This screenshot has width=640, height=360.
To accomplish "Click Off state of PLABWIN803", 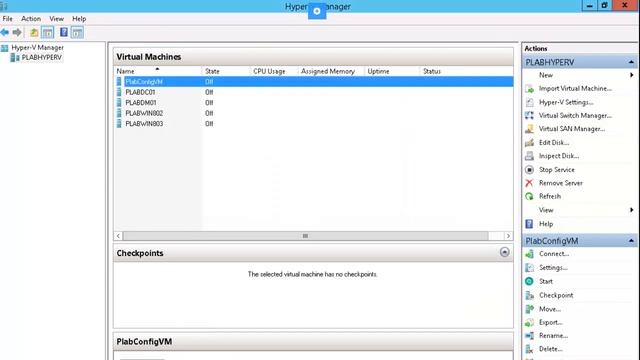I will 209,124.
